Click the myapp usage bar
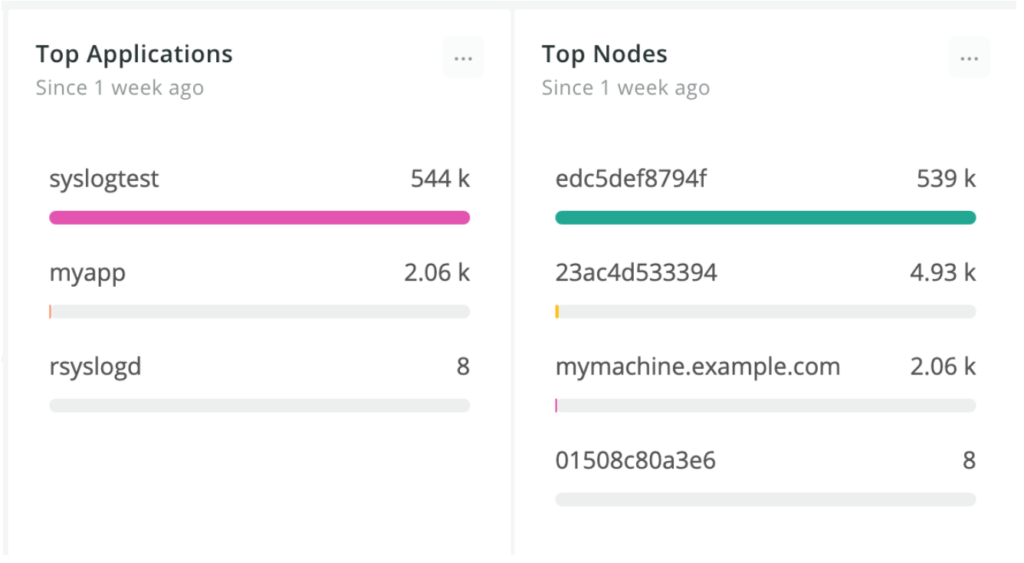The width and height of the screenshot is (1024, 563). [259, 312]
